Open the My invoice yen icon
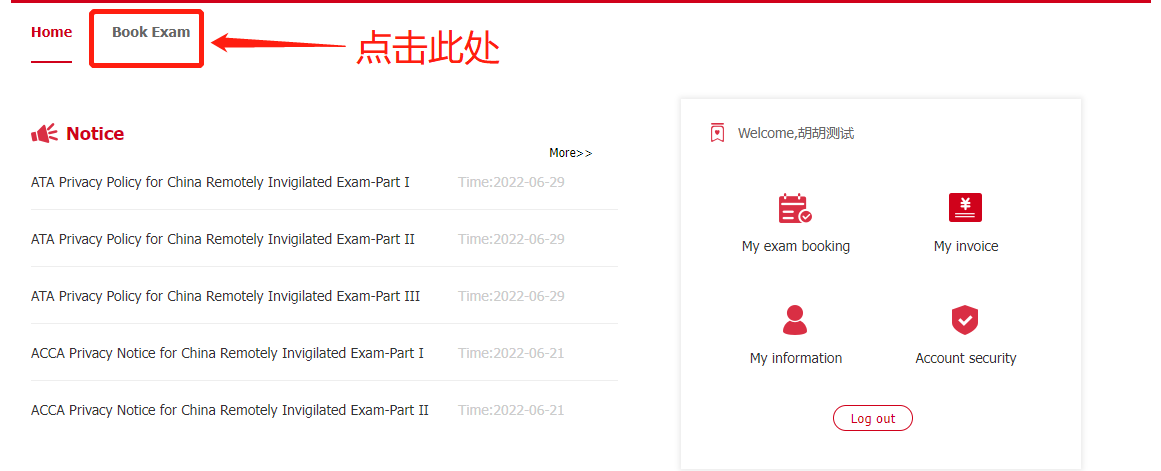Screen dimensions: 1161x471 click(x=965, y=208)
